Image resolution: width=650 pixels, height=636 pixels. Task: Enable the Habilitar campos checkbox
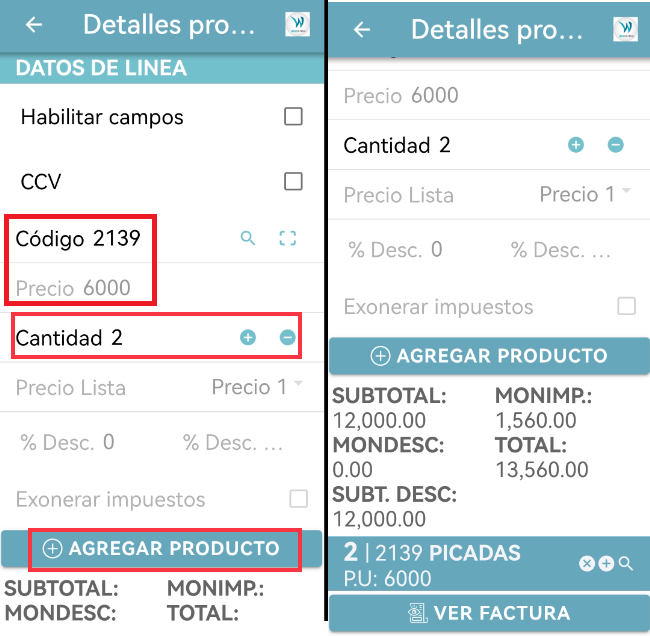[x=293, y=117]
